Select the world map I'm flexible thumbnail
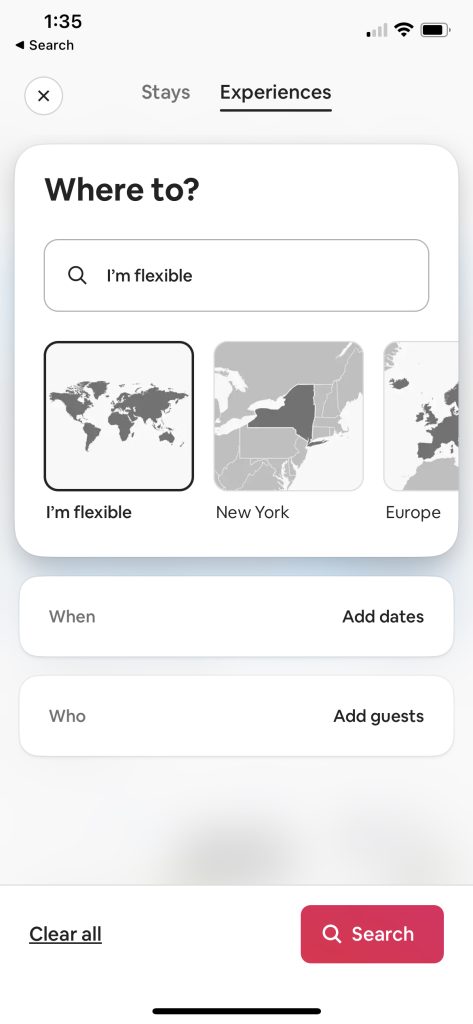The width and height of the screenshot is (473, 1024). point(119,416)
